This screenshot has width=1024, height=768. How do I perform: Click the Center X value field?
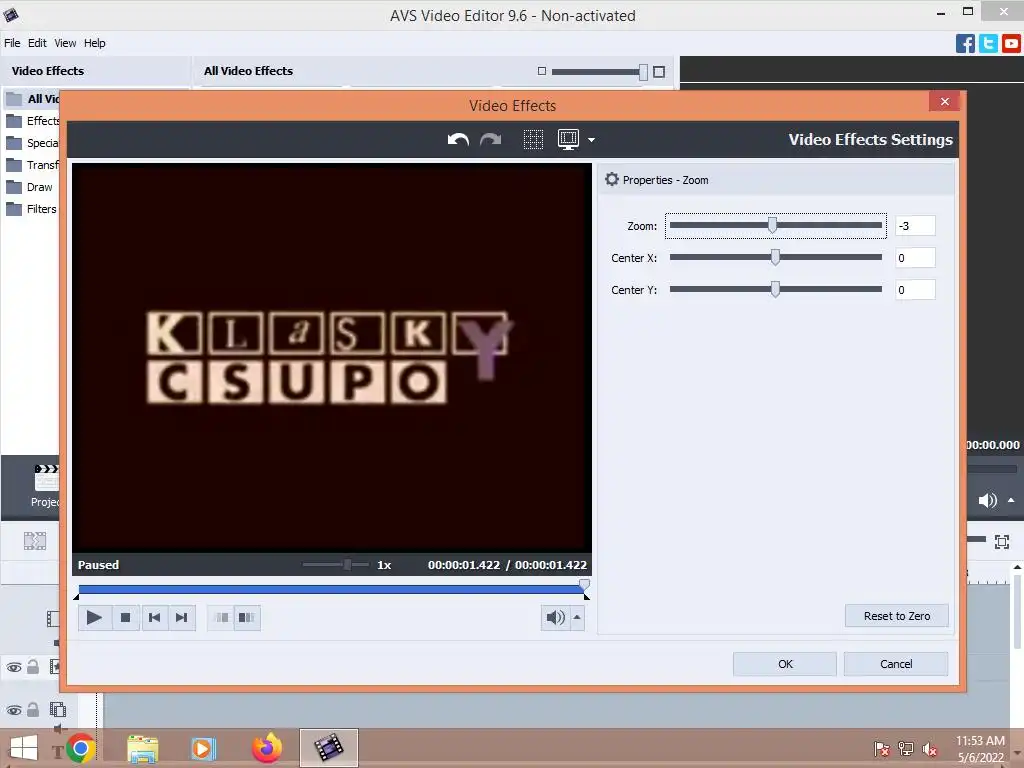coord(915,257)
